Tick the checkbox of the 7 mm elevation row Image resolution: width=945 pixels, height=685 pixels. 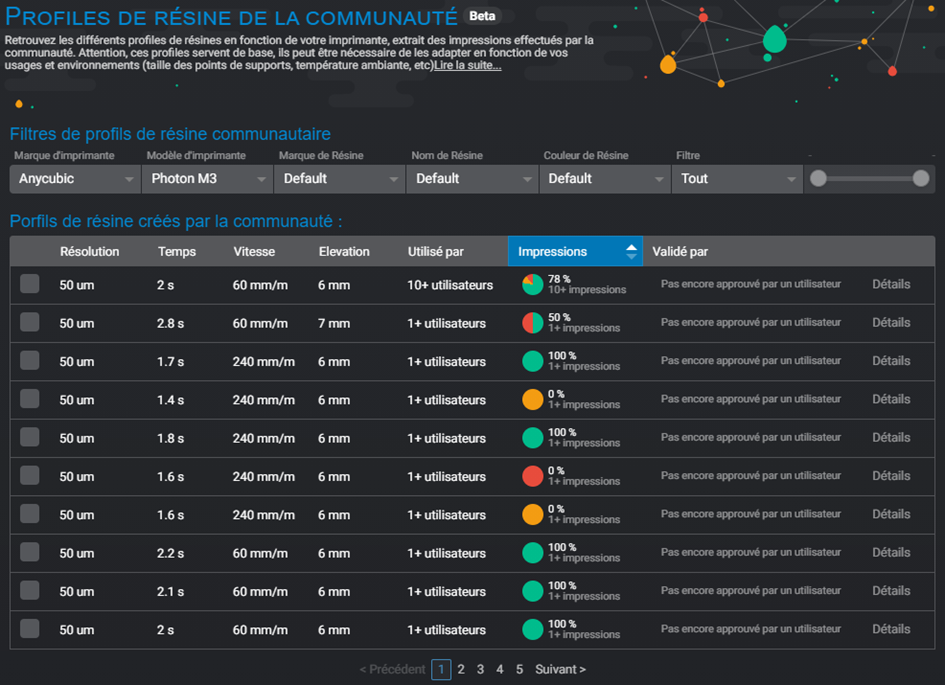coord(30,322)
